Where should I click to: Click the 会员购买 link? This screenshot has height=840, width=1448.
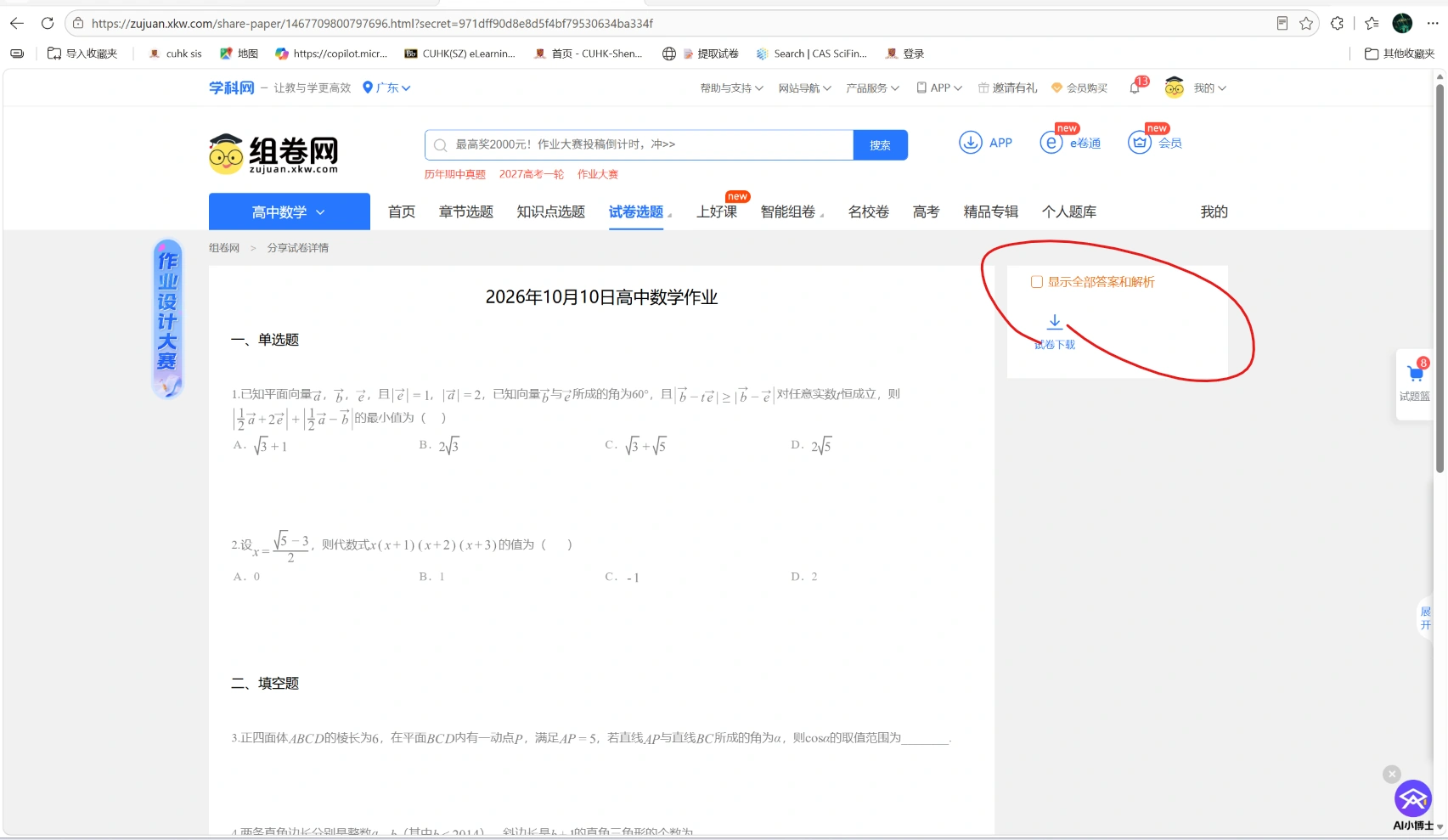[1079, 87]
